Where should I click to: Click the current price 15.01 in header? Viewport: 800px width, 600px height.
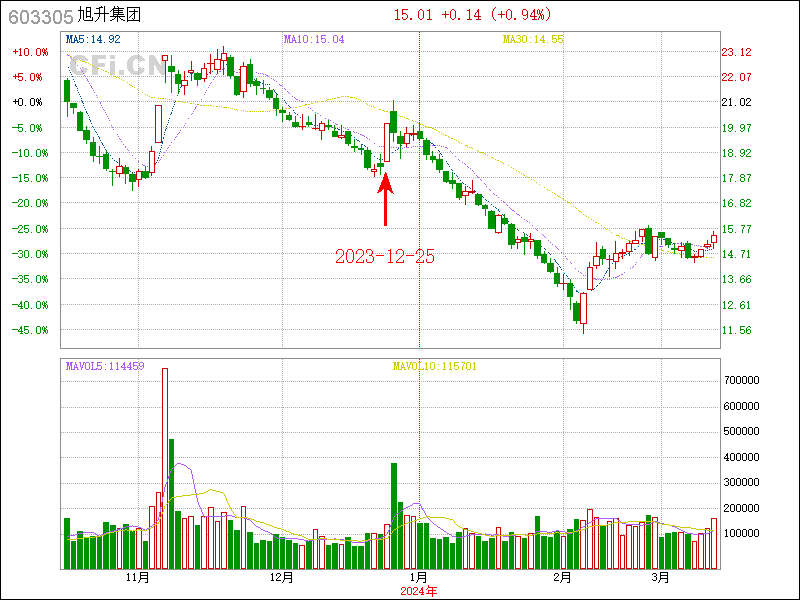pos(413,15)
